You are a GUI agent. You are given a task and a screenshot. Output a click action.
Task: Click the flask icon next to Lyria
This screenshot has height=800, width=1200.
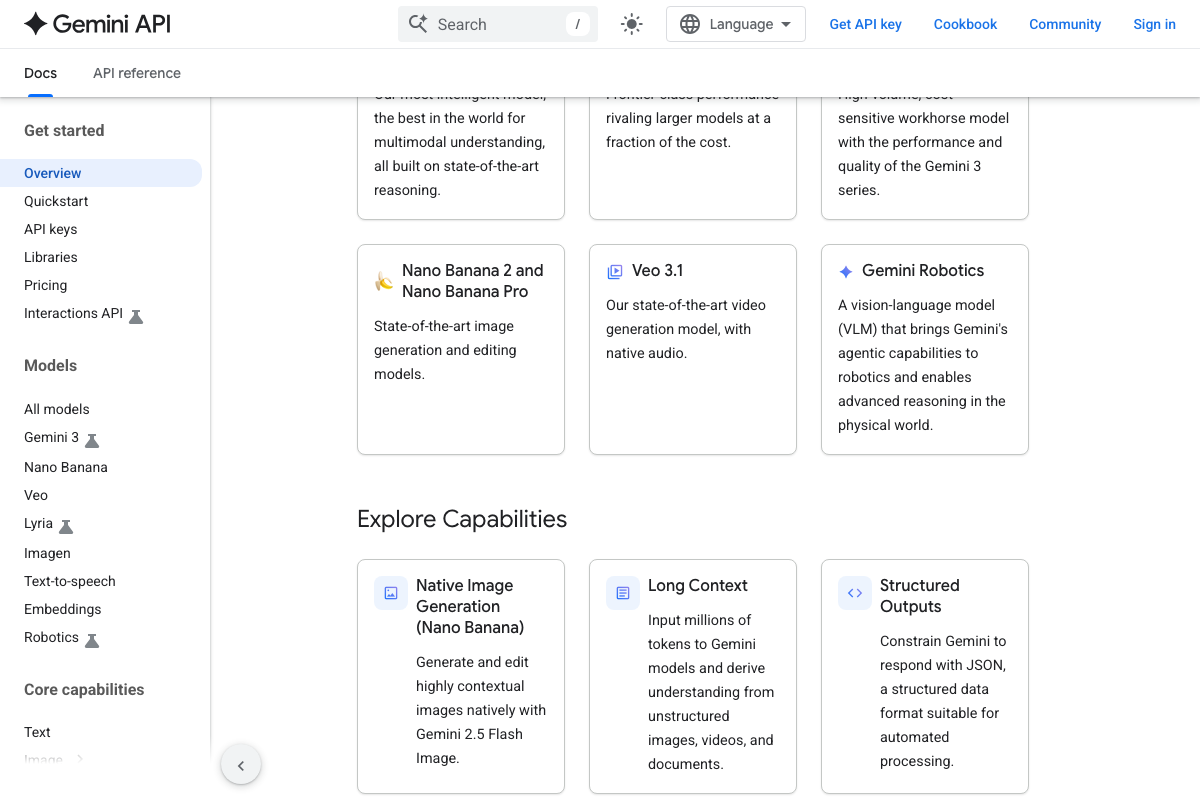(66, 526)
